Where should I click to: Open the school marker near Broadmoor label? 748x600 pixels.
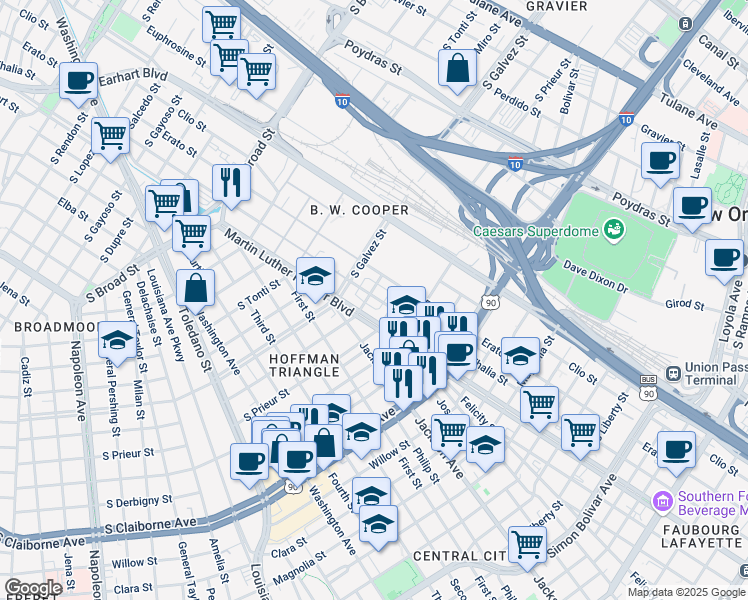117,341
